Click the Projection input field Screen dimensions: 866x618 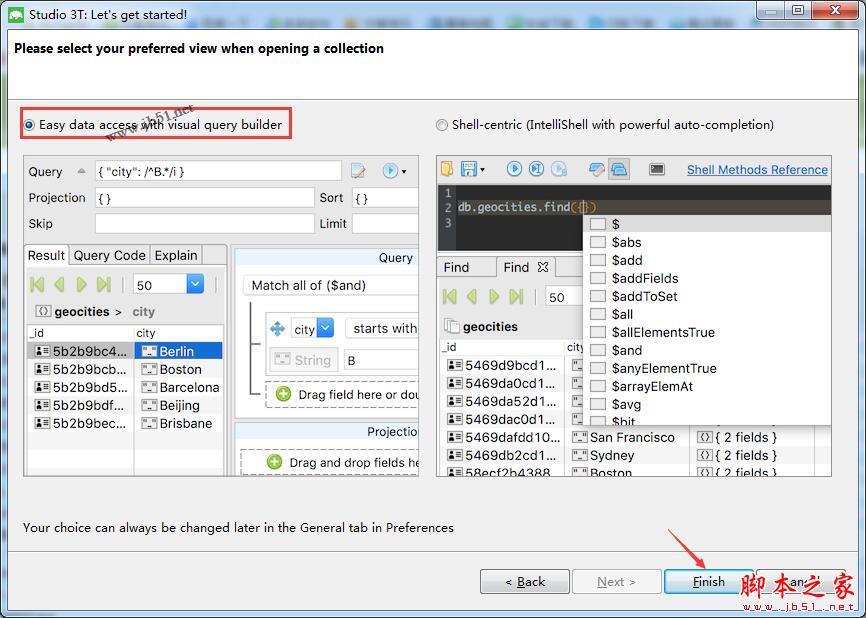pos(204,198)
